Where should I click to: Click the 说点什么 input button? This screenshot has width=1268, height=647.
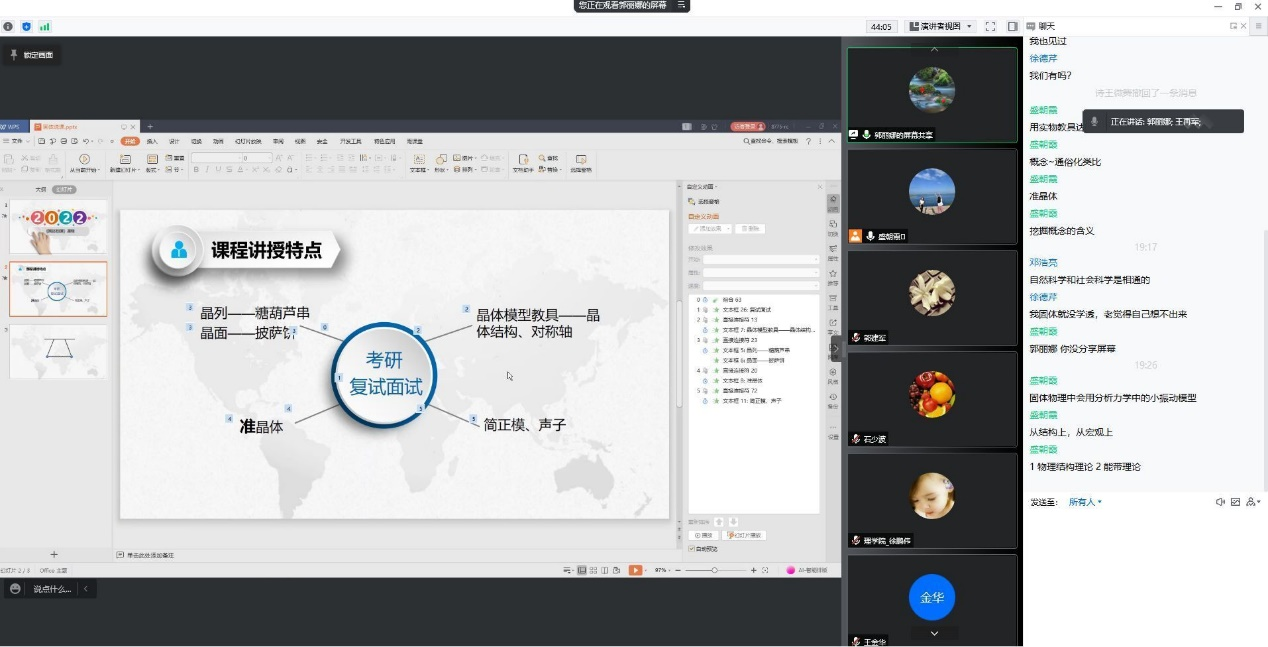coord(52,589)
